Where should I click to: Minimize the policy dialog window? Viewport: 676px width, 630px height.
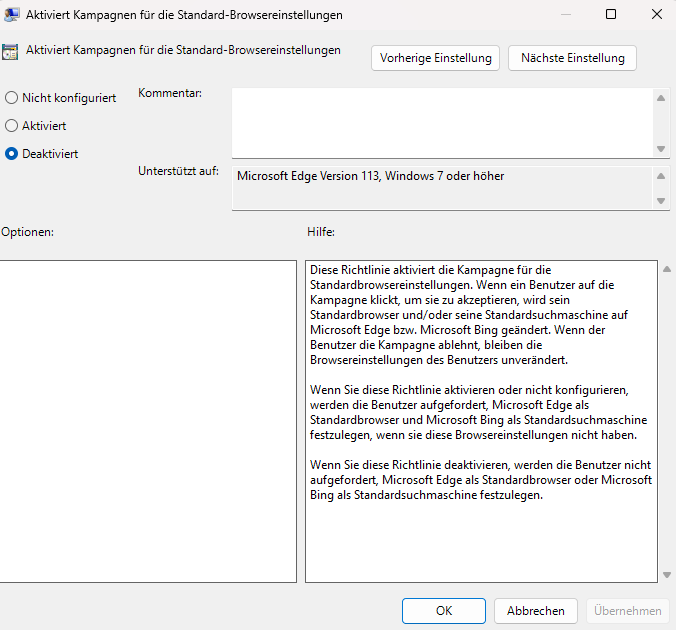coord(566,14)
